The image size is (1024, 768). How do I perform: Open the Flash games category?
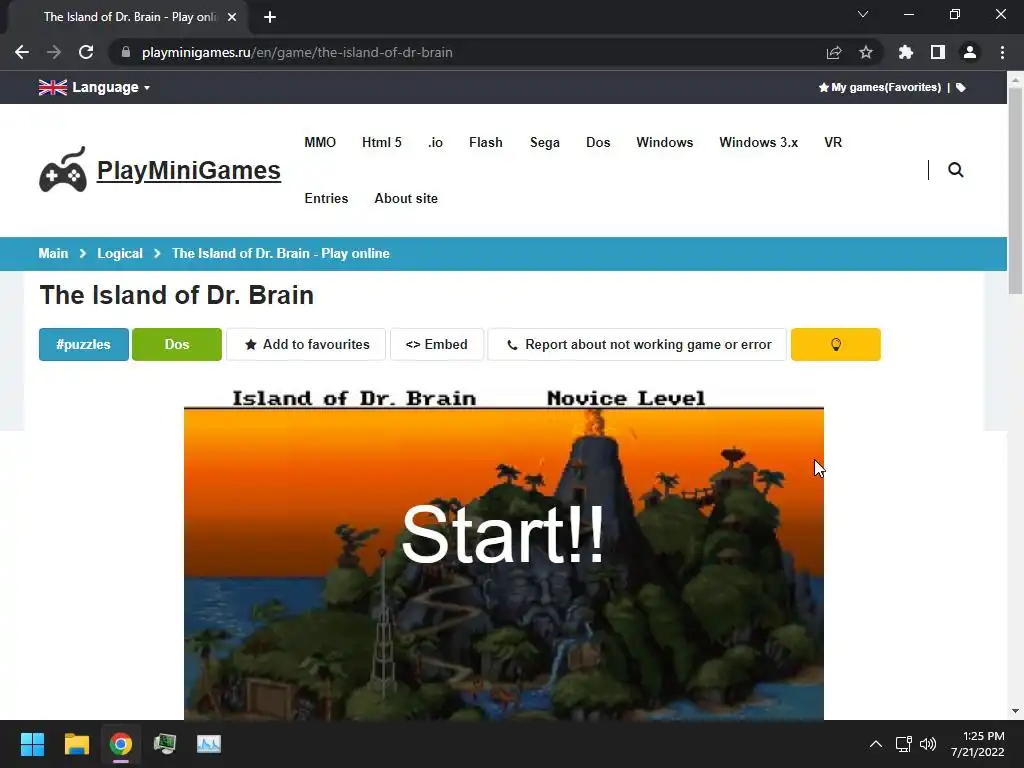tap(486, 142)
